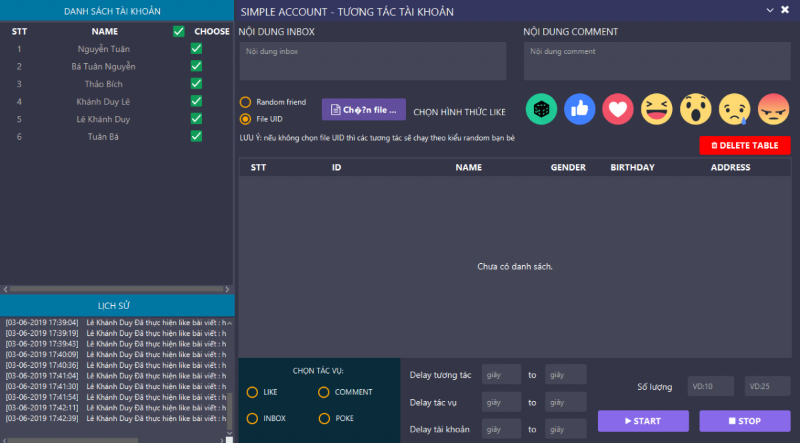Select the random dice reaction icon

coord(541,109)
